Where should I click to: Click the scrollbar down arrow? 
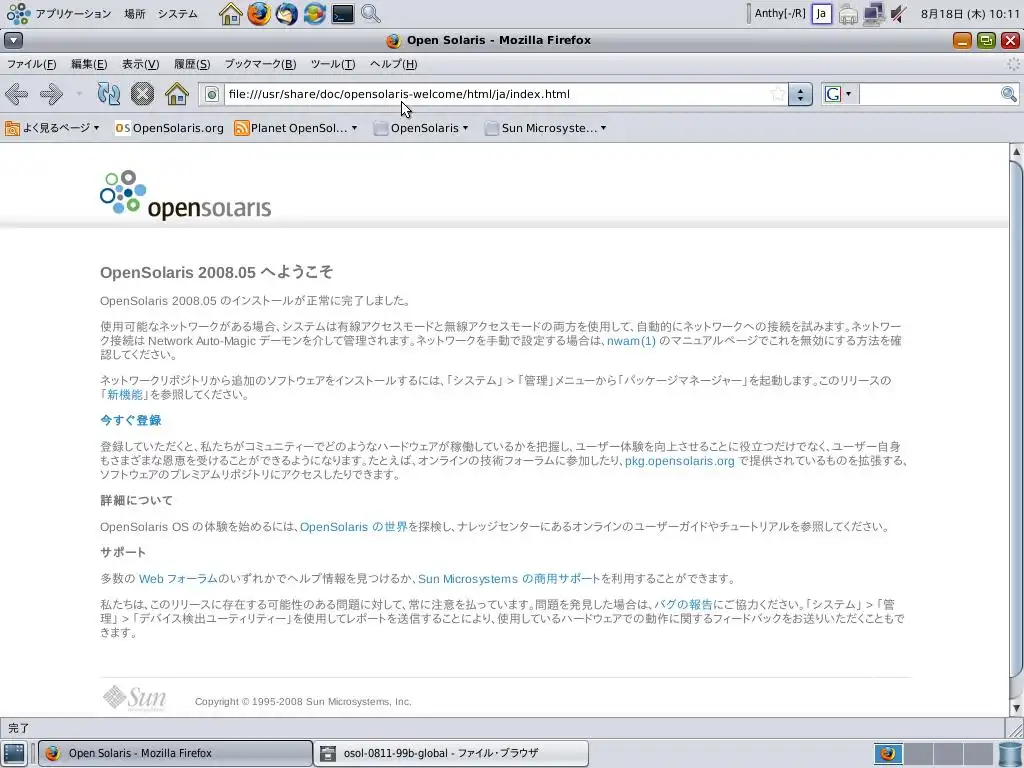[1016, 708]
